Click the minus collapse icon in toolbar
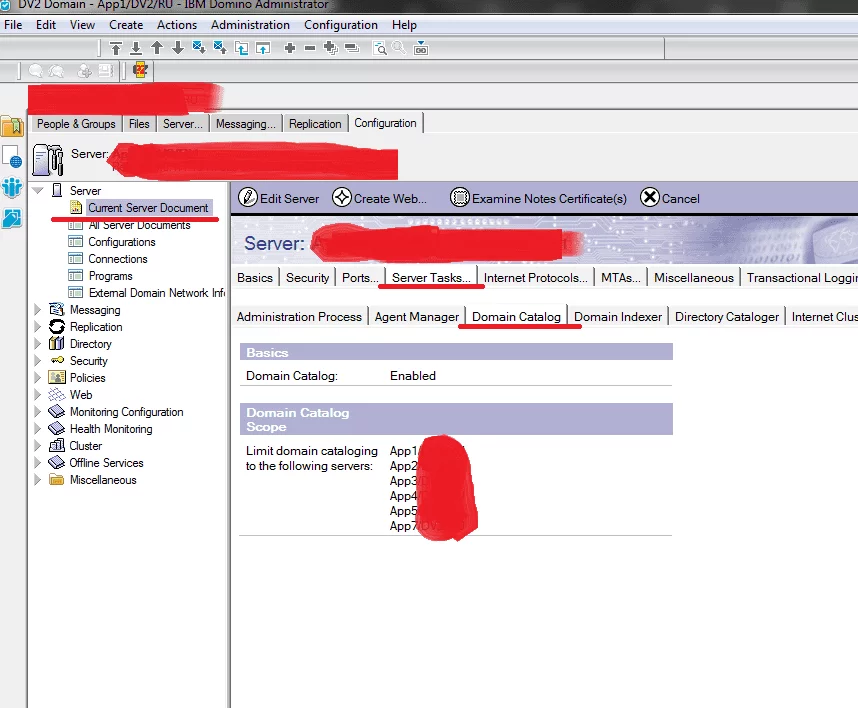The width and height of the screenshot is (858, 708). pos(310,48)
